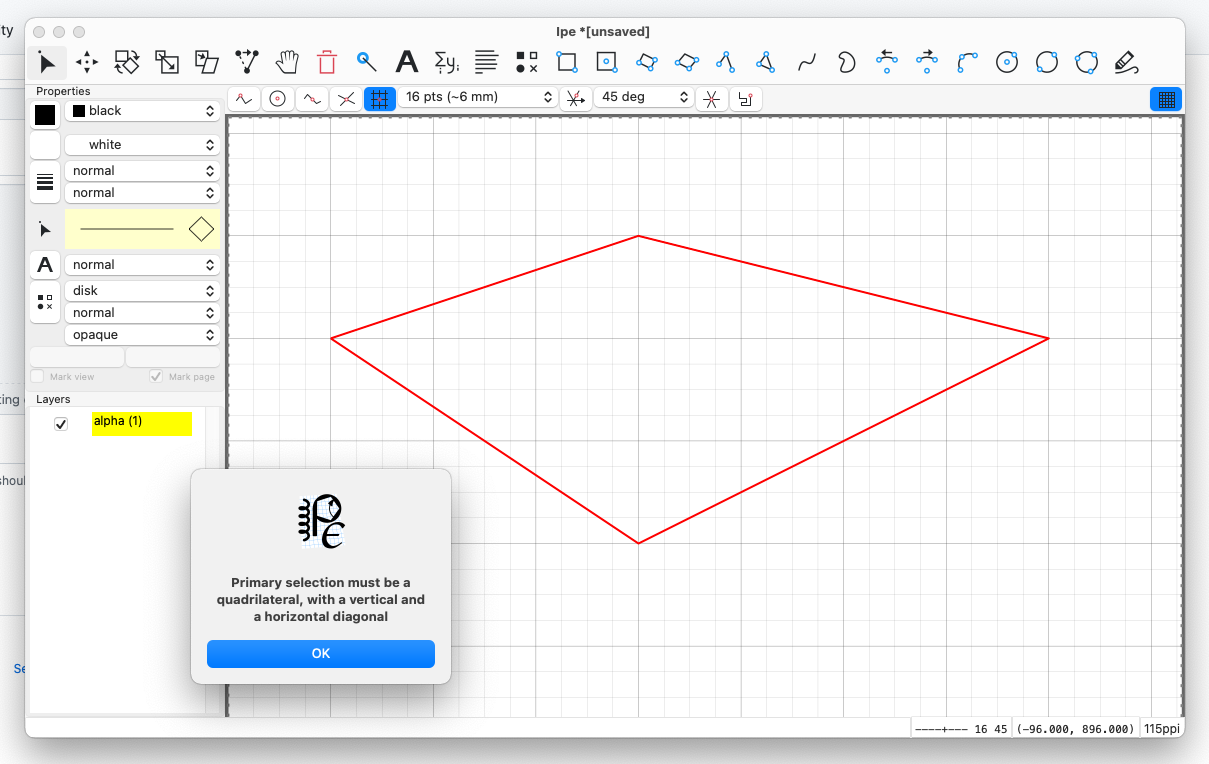Viewport: 1209px width, 764px height.
Task: Select the Translate tool
Action: click(86, 62)
